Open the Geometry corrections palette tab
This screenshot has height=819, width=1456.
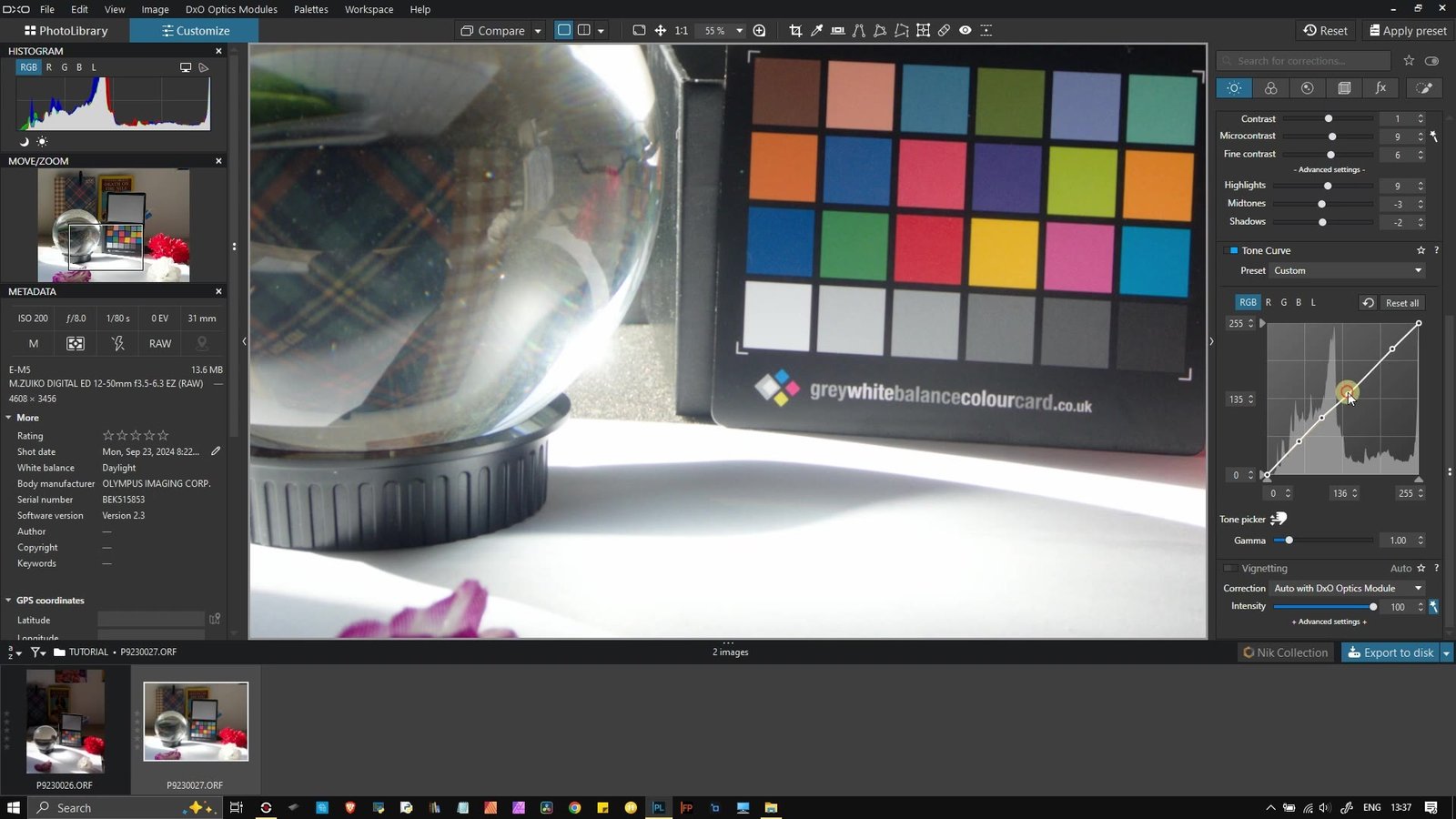coord(1344,87)
